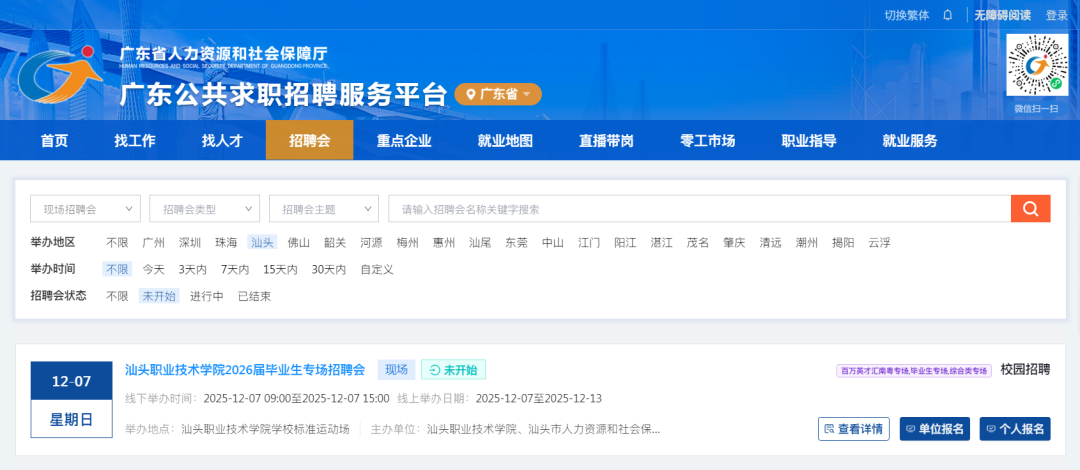Viewport: 1080px width, 470px height.
Task: Click the 个人报名 button
Action: coord(1015,429)
